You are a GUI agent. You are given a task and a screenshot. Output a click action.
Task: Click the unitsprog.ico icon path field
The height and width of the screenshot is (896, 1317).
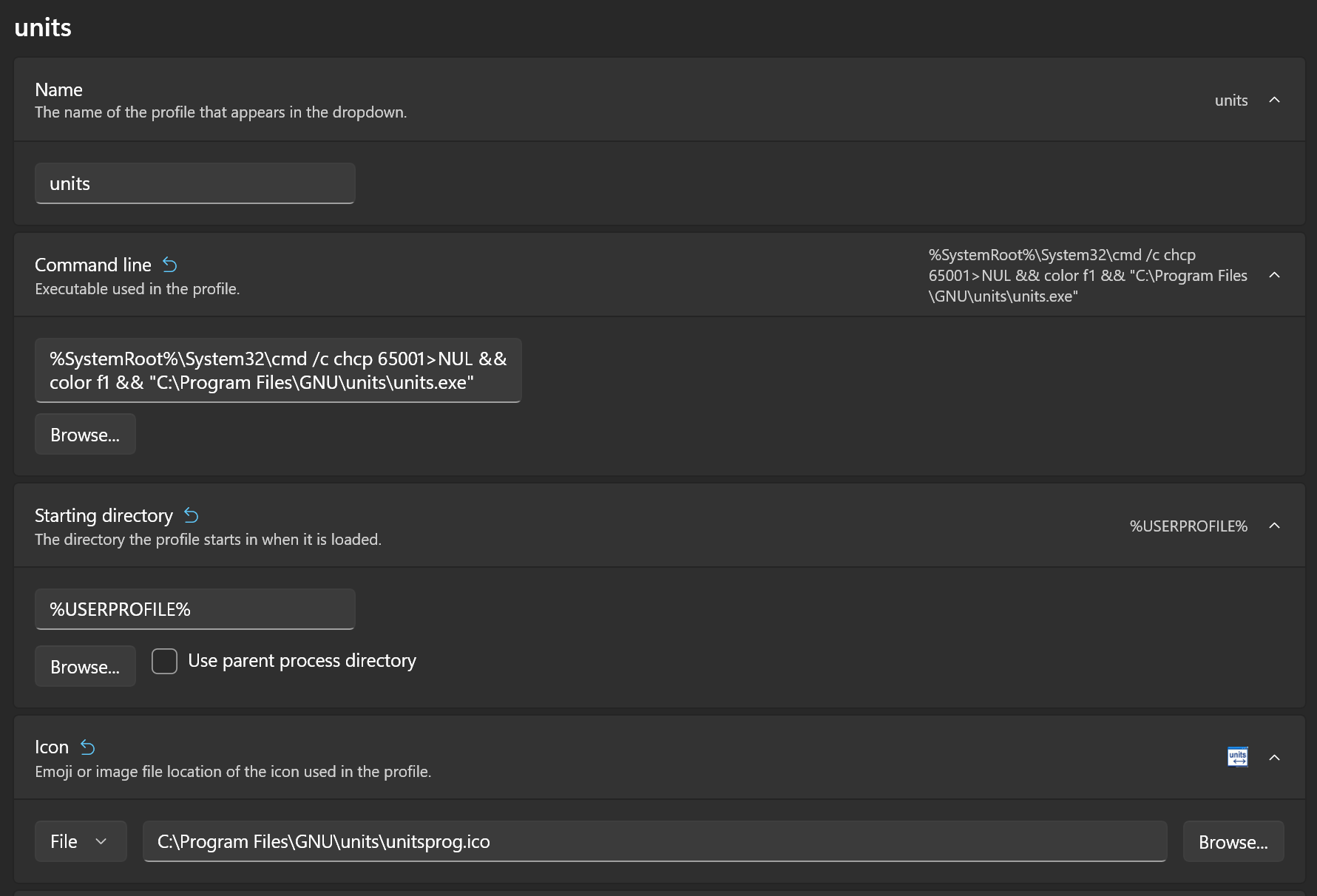click(x=654, y=841)
